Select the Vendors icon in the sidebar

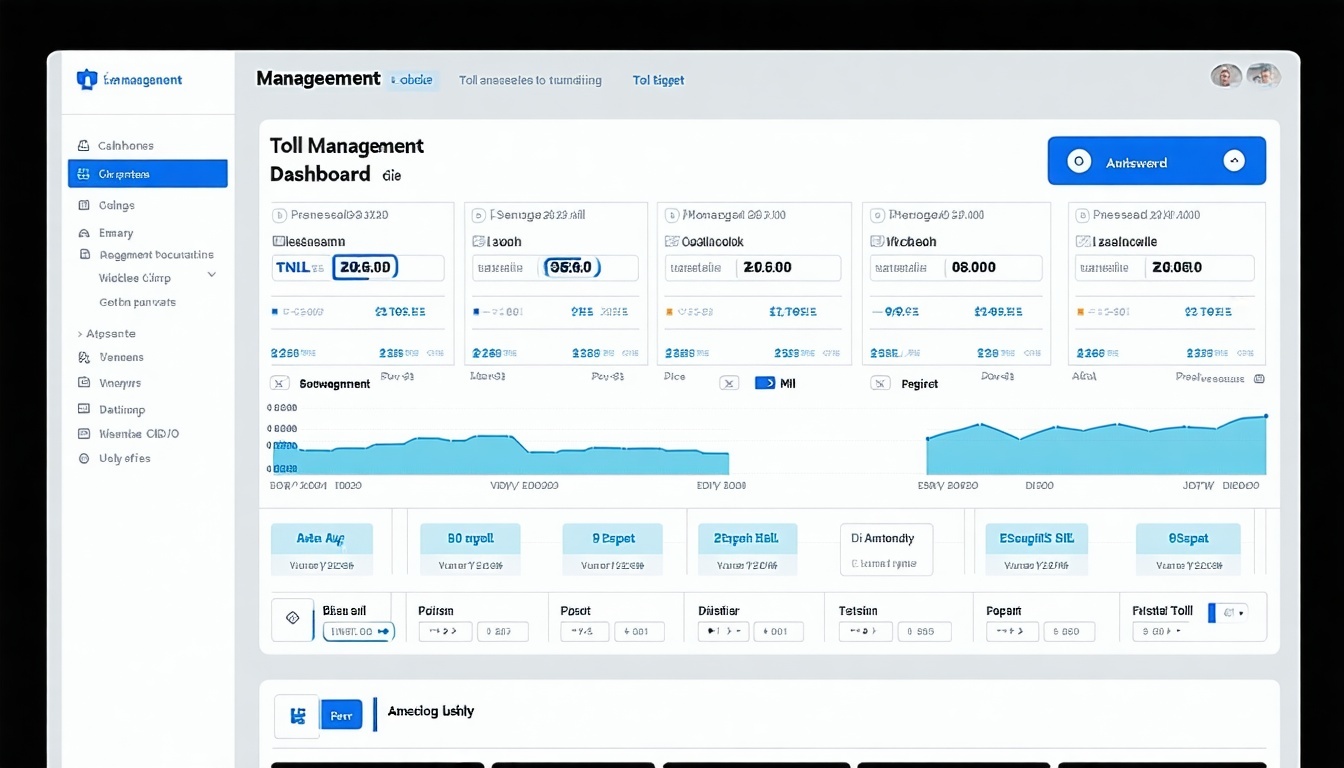coord(83,357)
